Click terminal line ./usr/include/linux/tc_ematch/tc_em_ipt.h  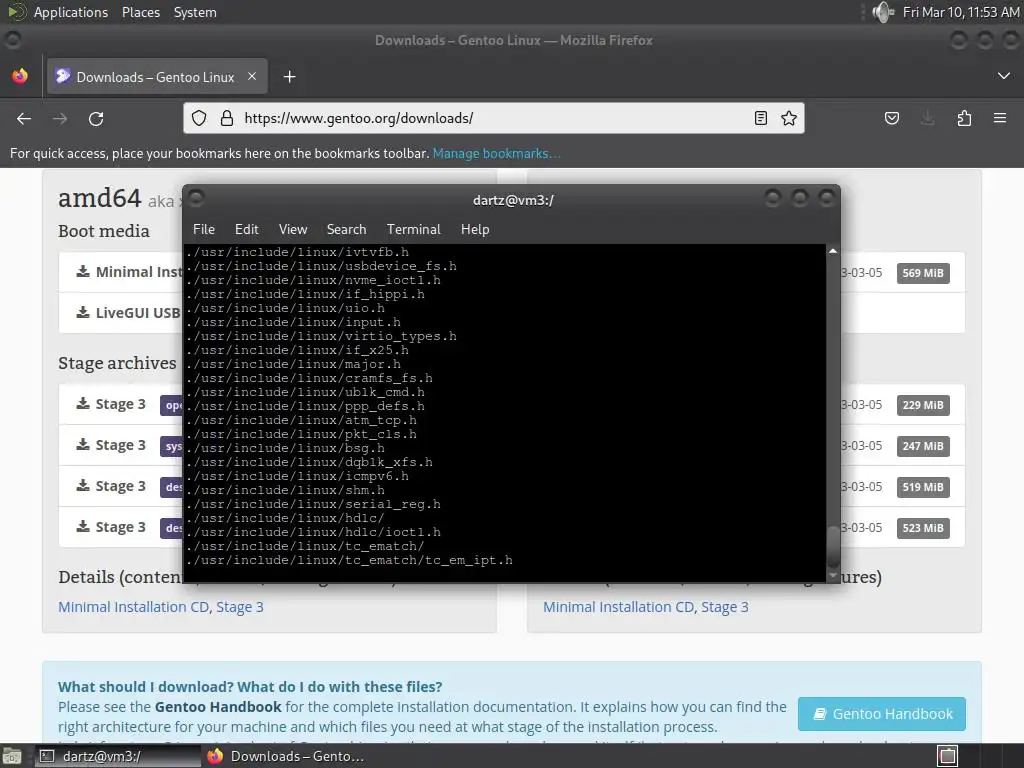[349, 560]
